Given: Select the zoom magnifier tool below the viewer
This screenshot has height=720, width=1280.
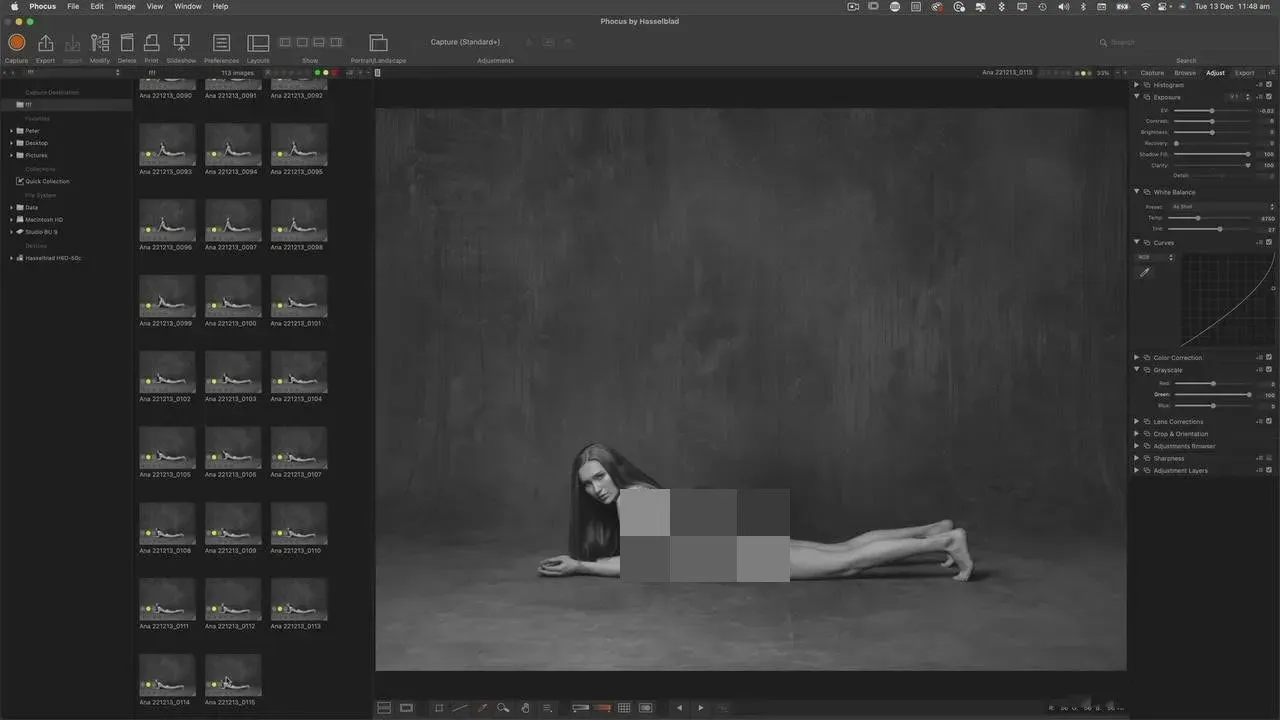Looking at the screenshot, I should (x=503, y=708).
